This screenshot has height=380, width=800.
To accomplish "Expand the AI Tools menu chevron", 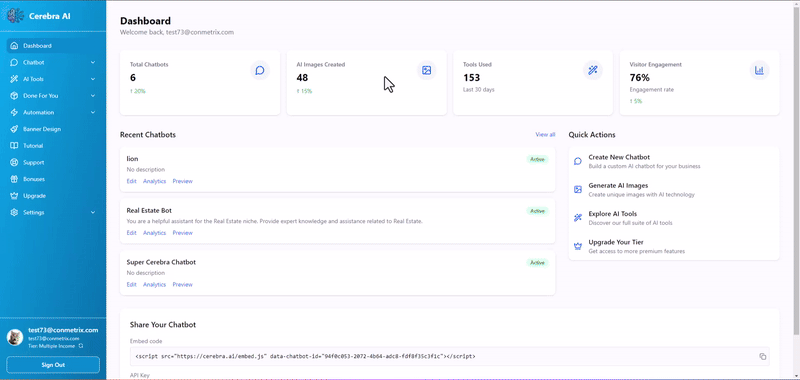I will 93,79.
